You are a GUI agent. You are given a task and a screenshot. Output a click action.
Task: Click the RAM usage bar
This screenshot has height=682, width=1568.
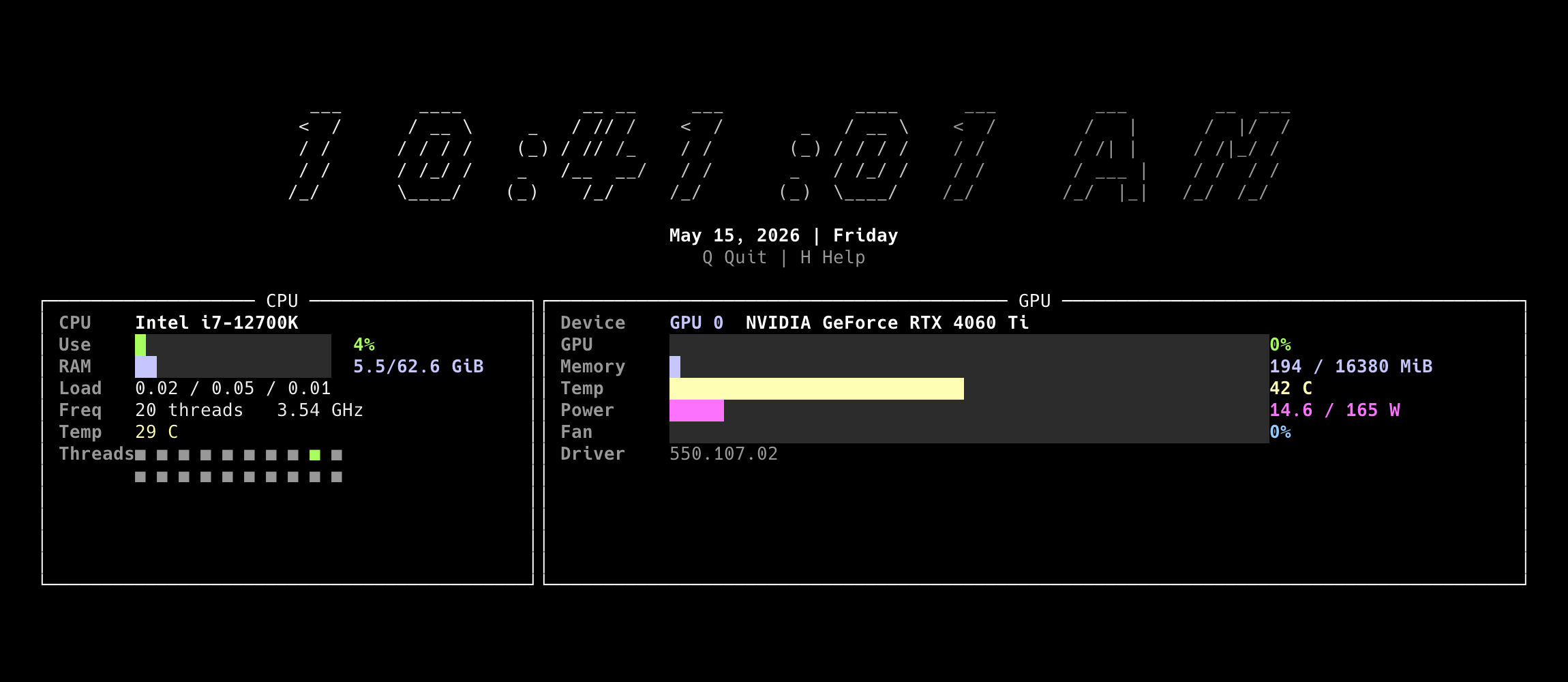pyautogui.click(x=233, y=367)
